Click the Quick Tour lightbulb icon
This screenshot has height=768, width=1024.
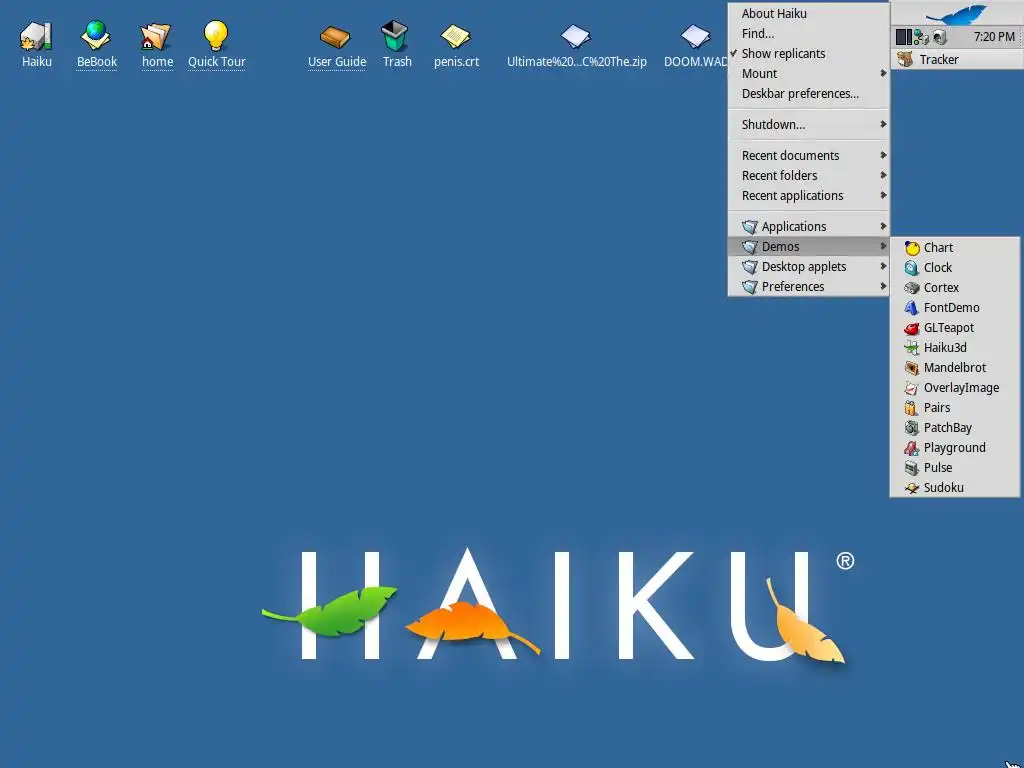pyautogui.click(x=216, y=36)
